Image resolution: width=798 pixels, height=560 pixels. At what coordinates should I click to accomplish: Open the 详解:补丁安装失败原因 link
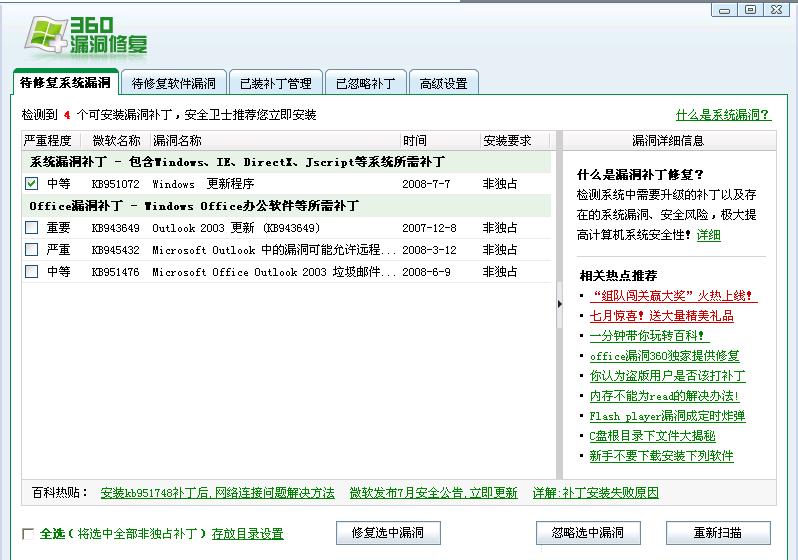coord(595,493)
